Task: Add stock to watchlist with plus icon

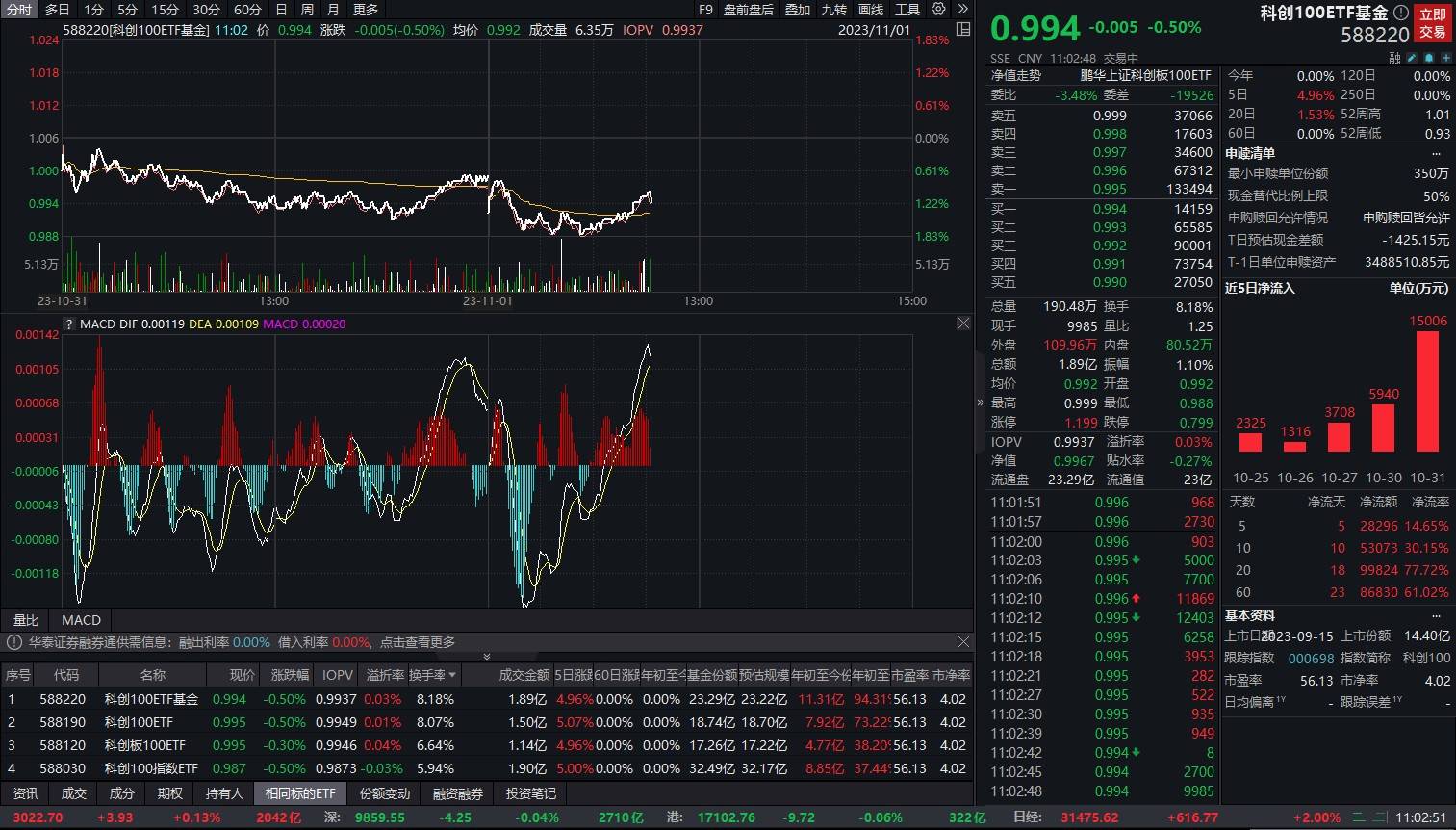Action: pos(1445,58)
